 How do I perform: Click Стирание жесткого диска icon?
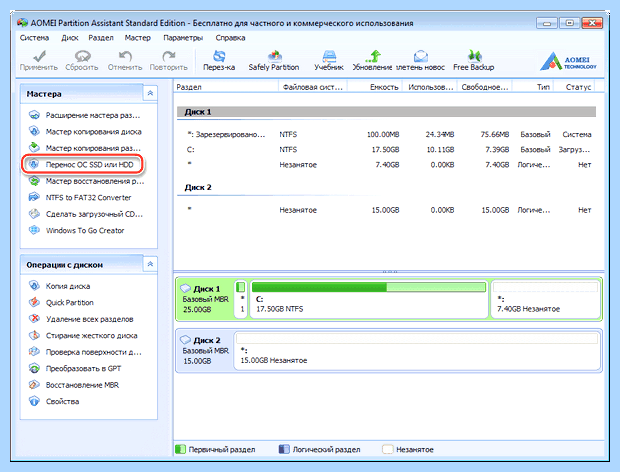point(34,335)
